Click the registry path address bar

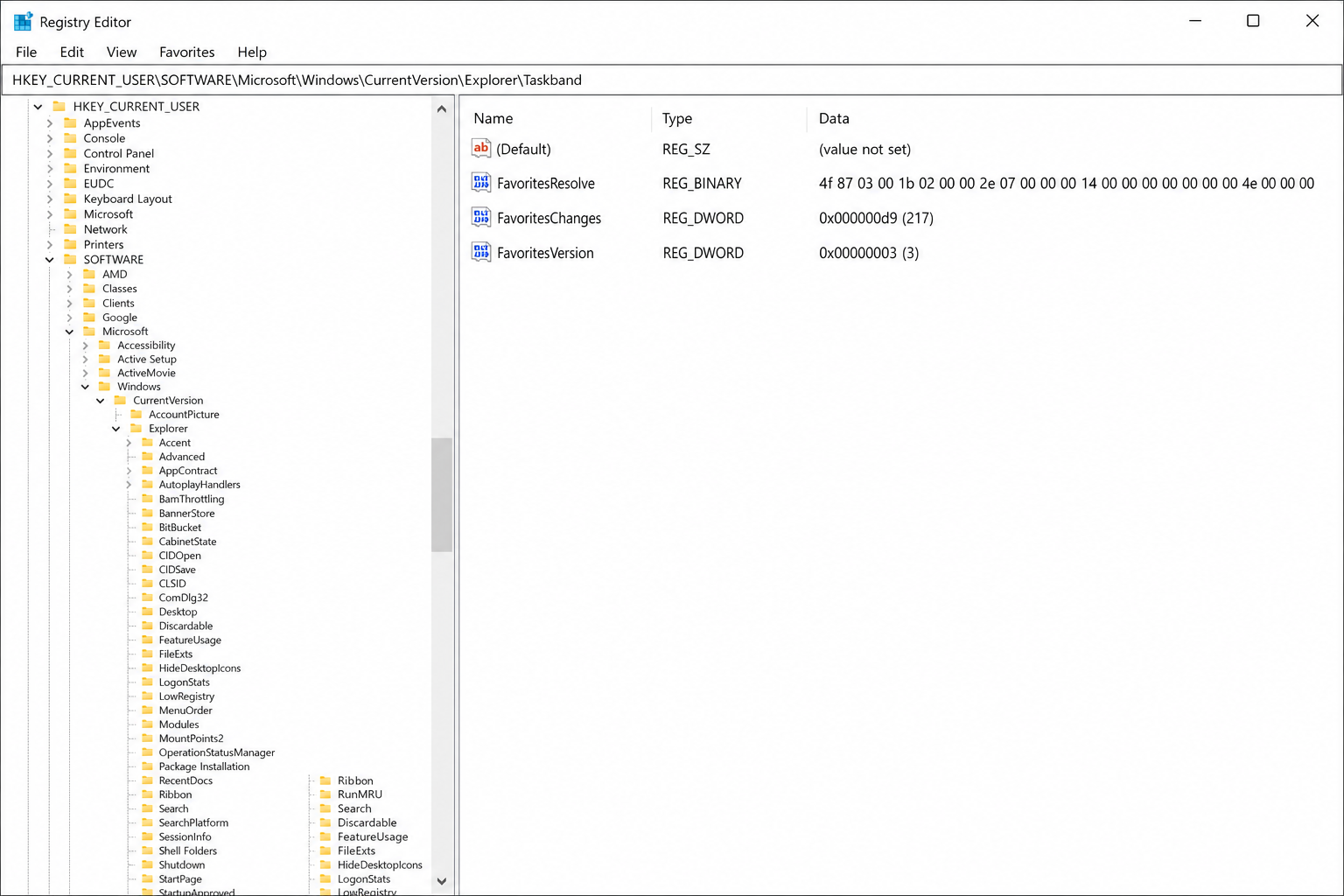[x=672, y=80]
